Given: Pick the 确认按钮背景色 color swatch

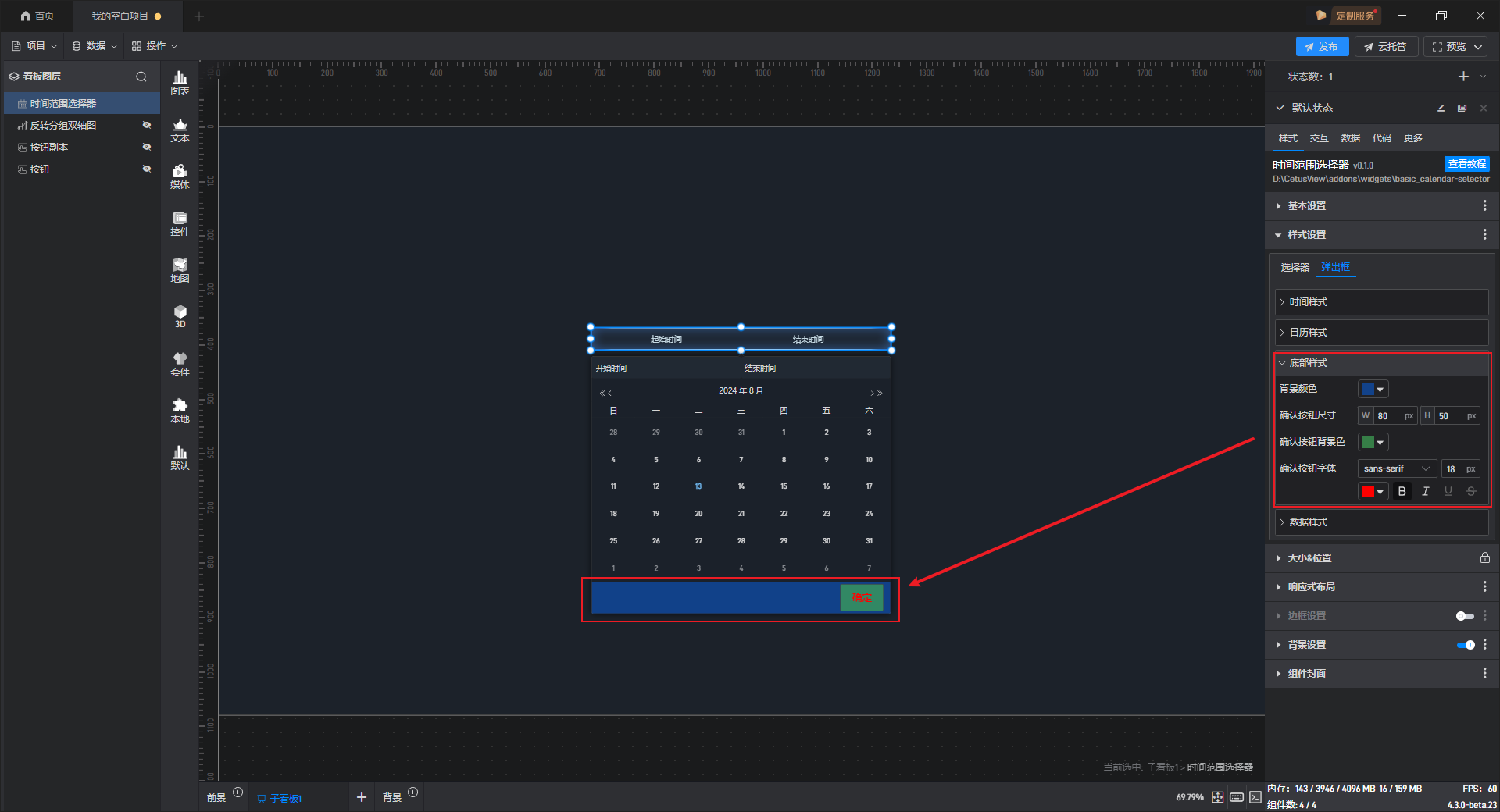Looking at the screenshot, I should pyautogui.click(x=1373, y=443).
